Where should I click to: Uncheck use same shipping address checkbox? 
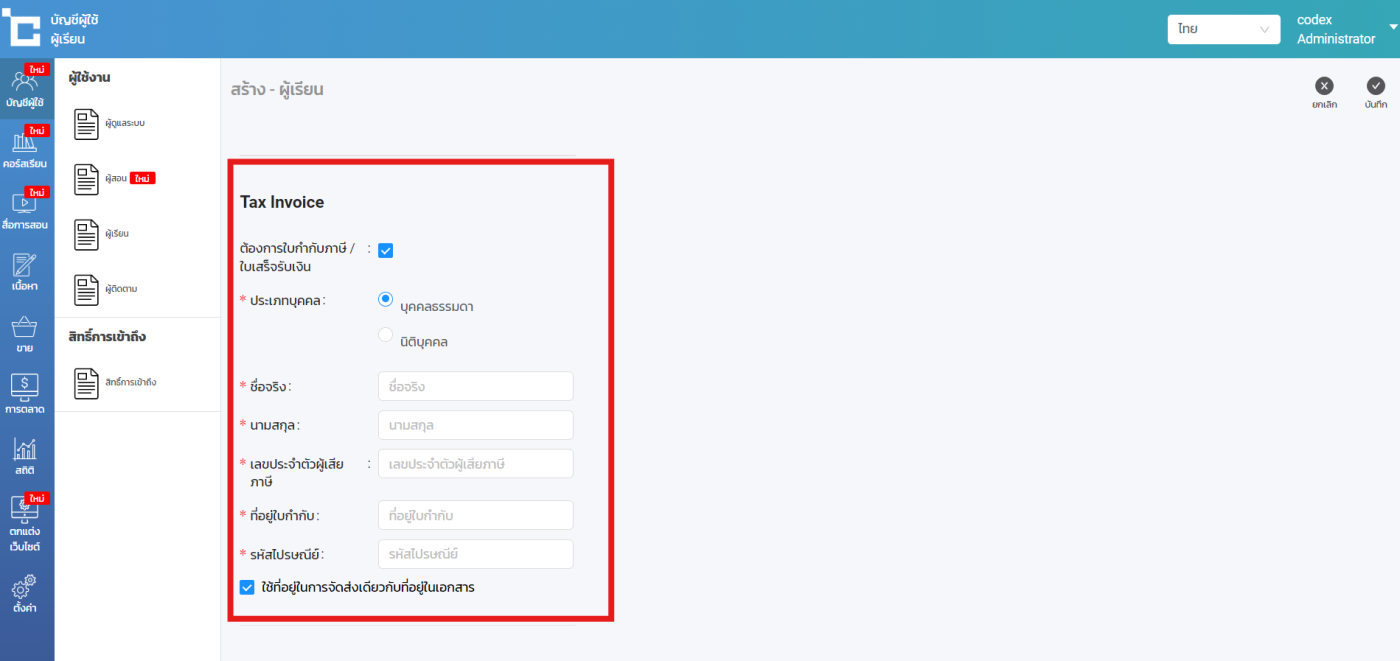pos(247,587)
